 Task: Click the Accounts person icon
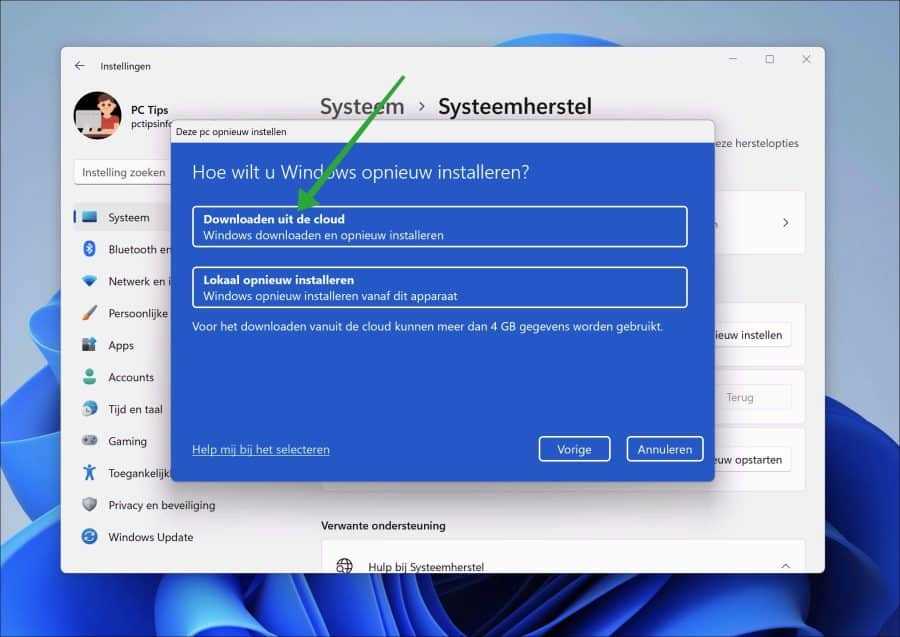[x=90, y=377]
